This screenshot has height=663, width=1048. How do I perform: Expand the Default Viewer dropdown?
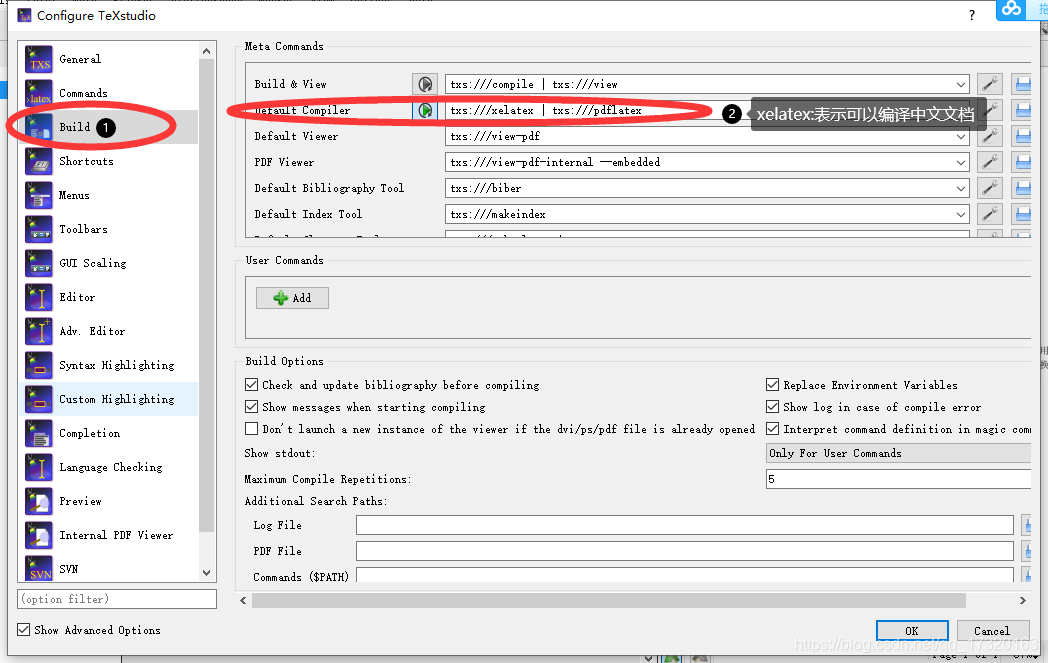[960, 136]
